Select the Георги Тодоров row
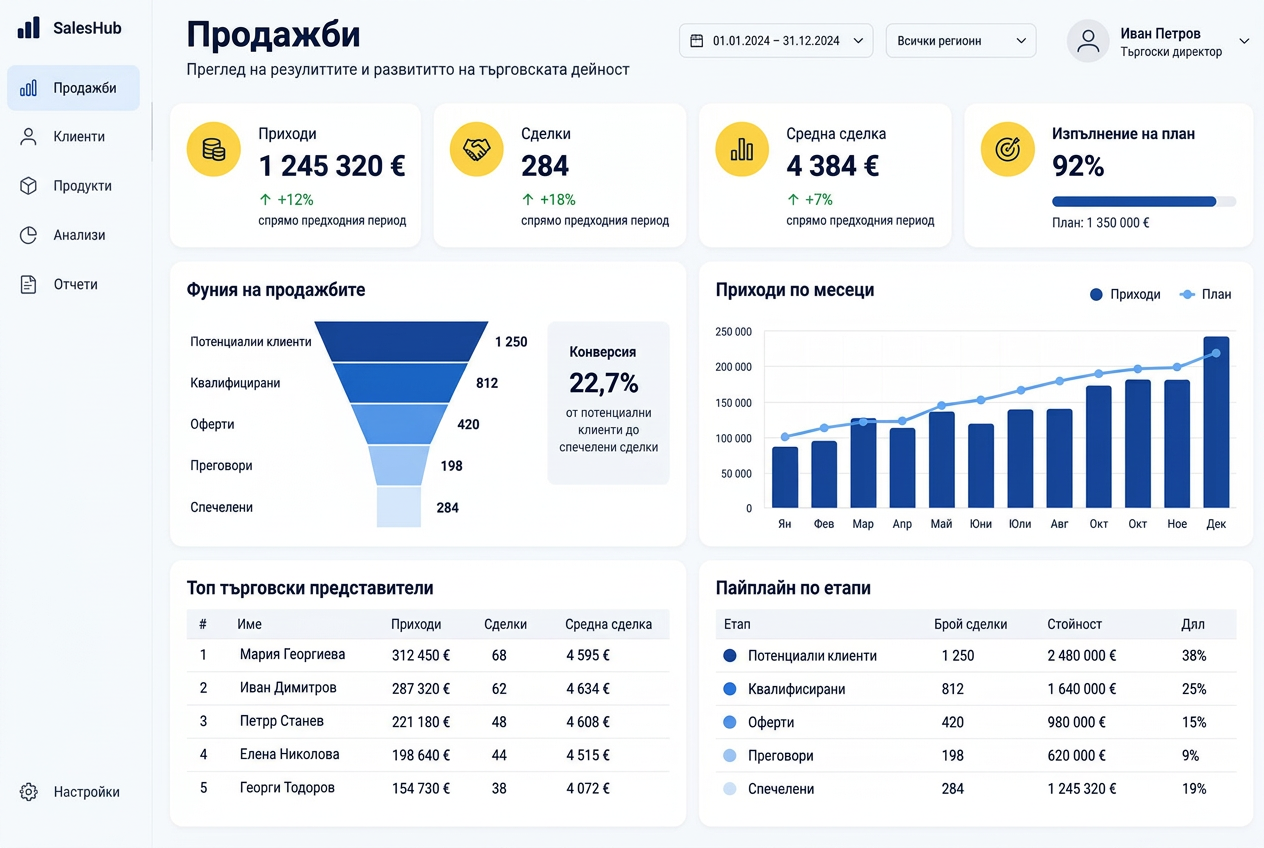Screen dimensions: 1264x848 (x=428, y=788)
